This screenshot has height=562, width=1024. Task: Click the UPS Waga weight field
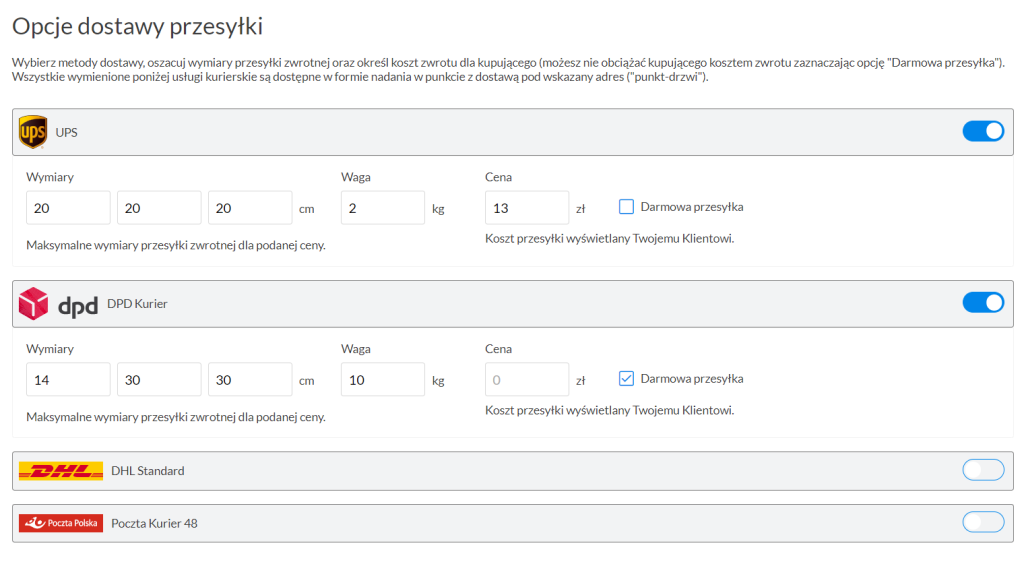click(383, 208)
